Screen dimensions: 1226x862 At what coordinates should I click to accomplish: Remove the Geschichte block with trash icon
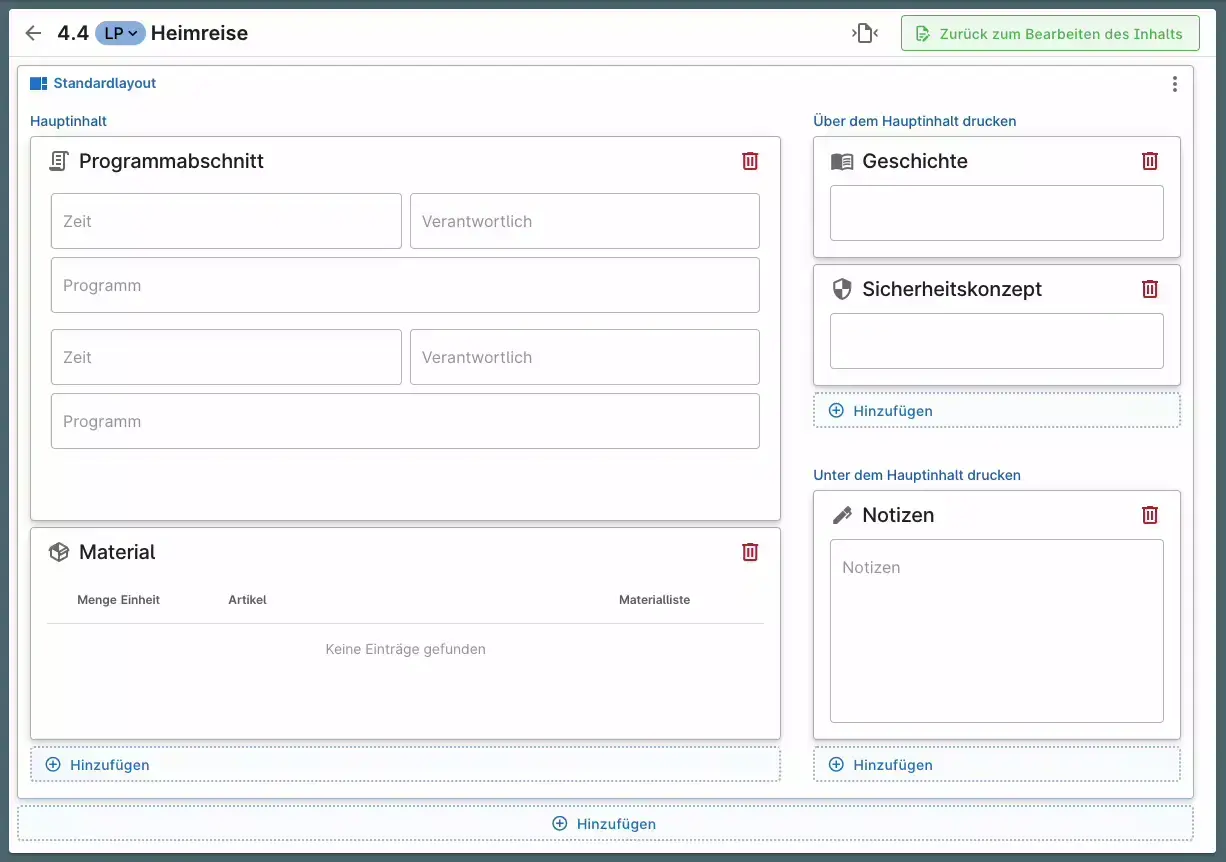[1150, 161]
